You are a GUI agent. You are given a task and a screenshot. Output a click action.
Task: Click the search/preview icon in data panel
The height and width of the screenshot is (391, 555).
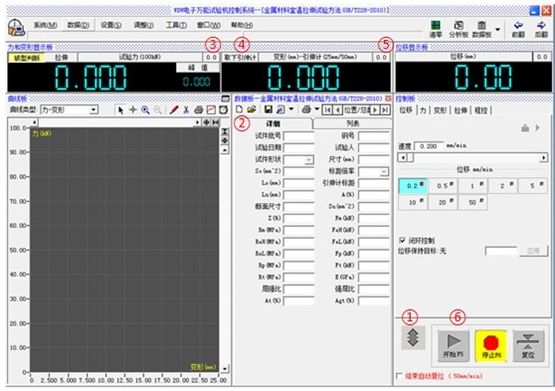coord(280,110)
